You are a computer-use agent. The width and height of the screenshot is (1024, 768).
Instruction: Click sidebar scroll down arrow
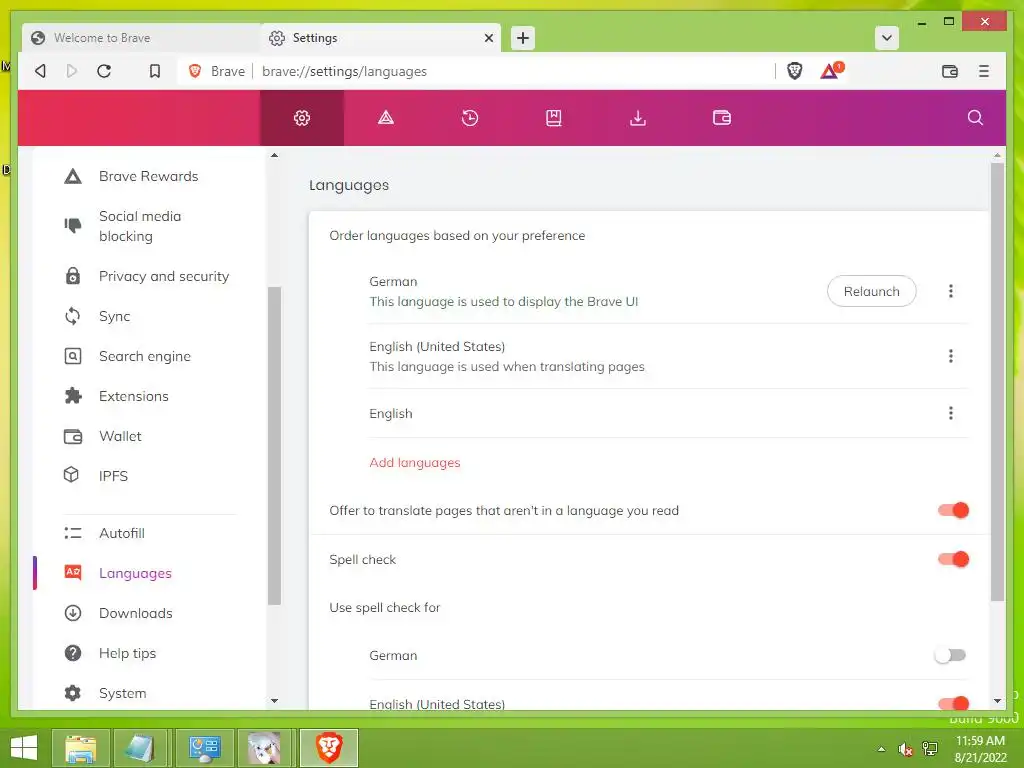pyautogui.click(x=274, y=701)
